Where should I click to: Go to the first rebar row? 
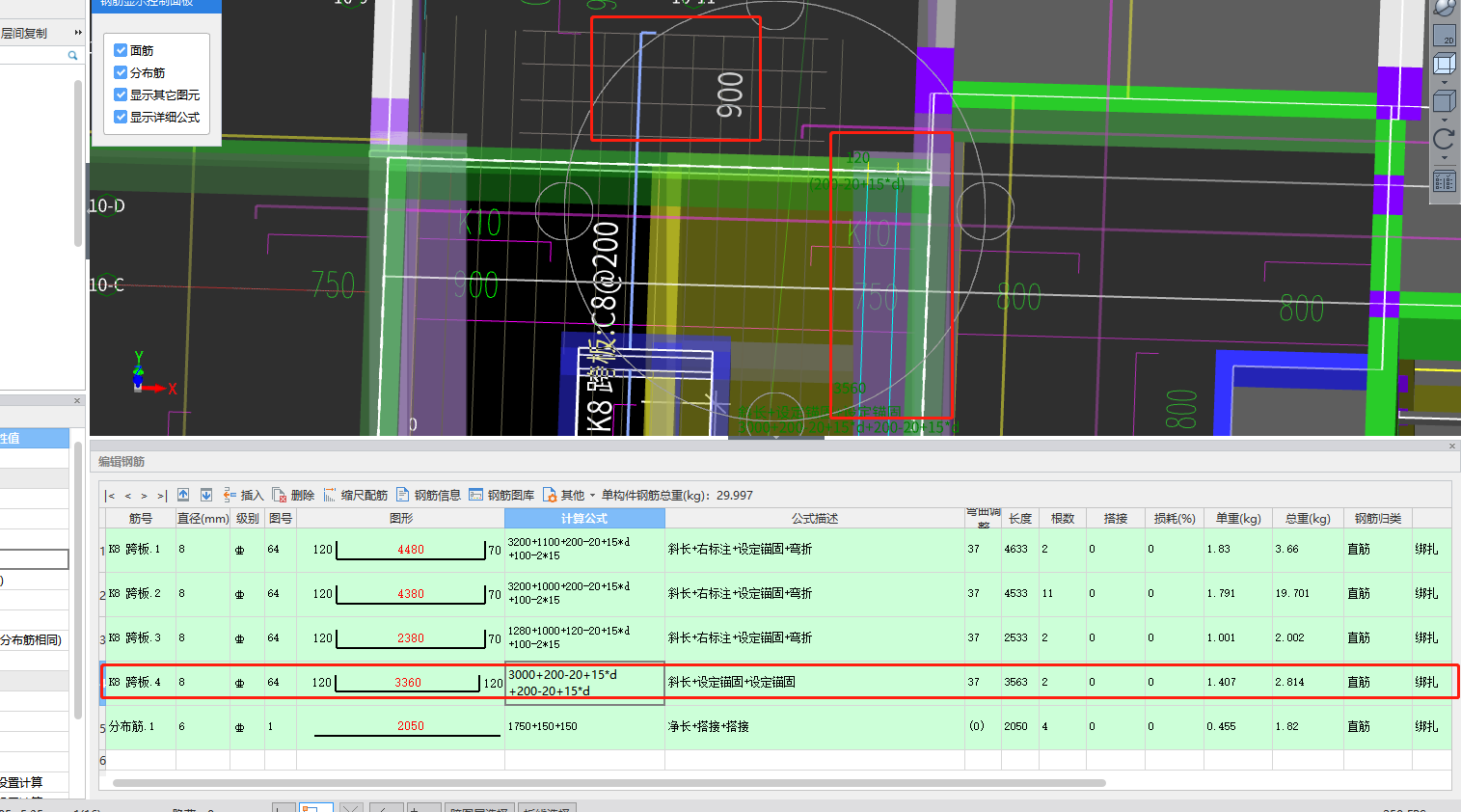tap(111, 496)
